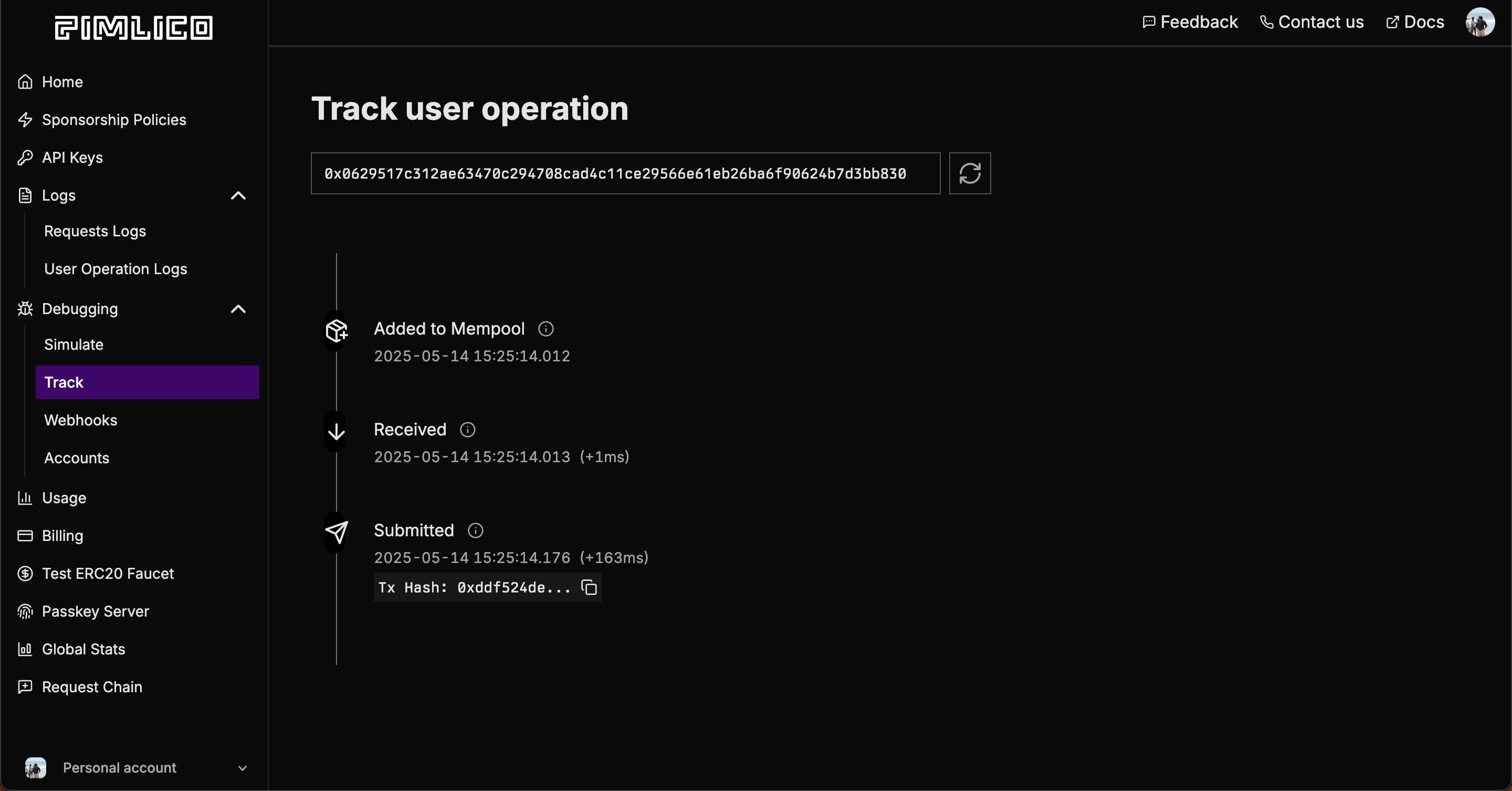This screenshot has width=1512, height=791.
Task: Click info icon next to Received
Action: [x=467, y=430]
